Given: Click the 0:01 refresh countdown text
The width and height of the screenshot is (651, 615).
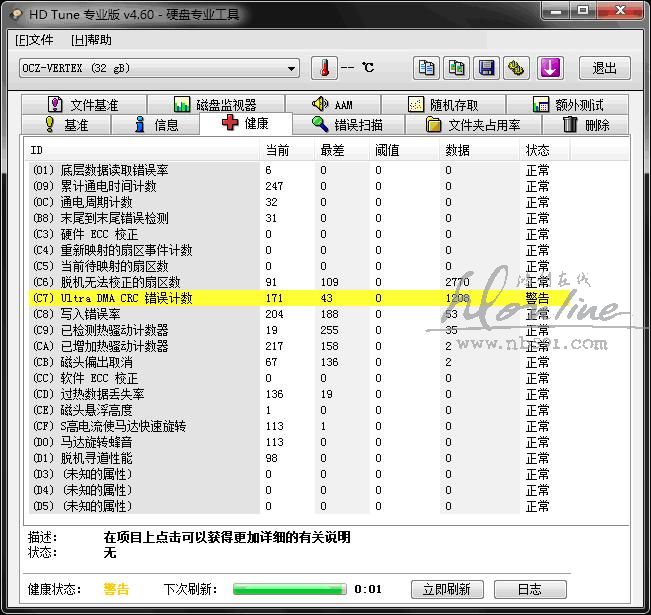Looking at the screenshot, I should click(368, 589).
